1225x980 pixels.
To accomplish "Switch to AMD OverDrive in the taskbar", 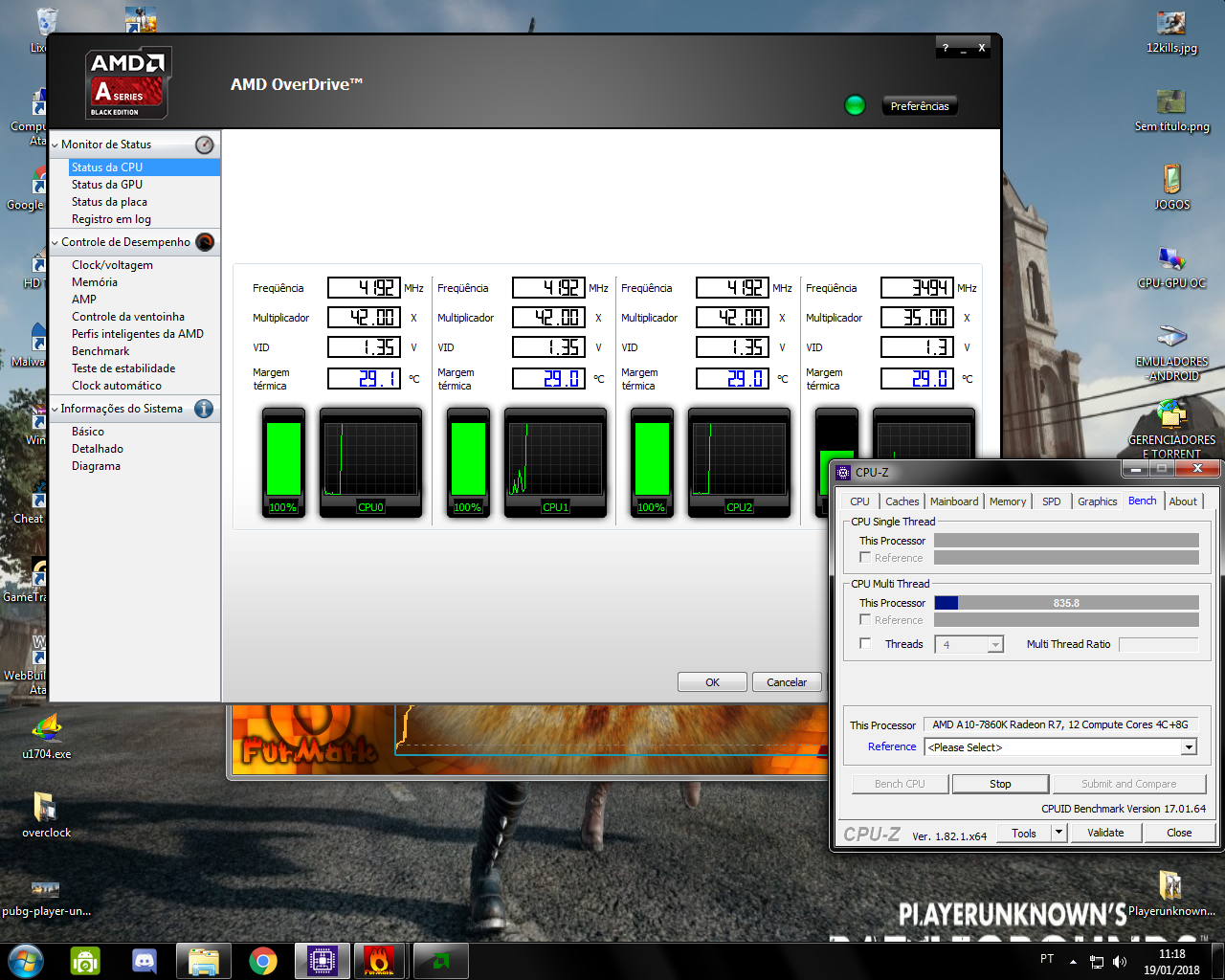I will tap(441, 961).
